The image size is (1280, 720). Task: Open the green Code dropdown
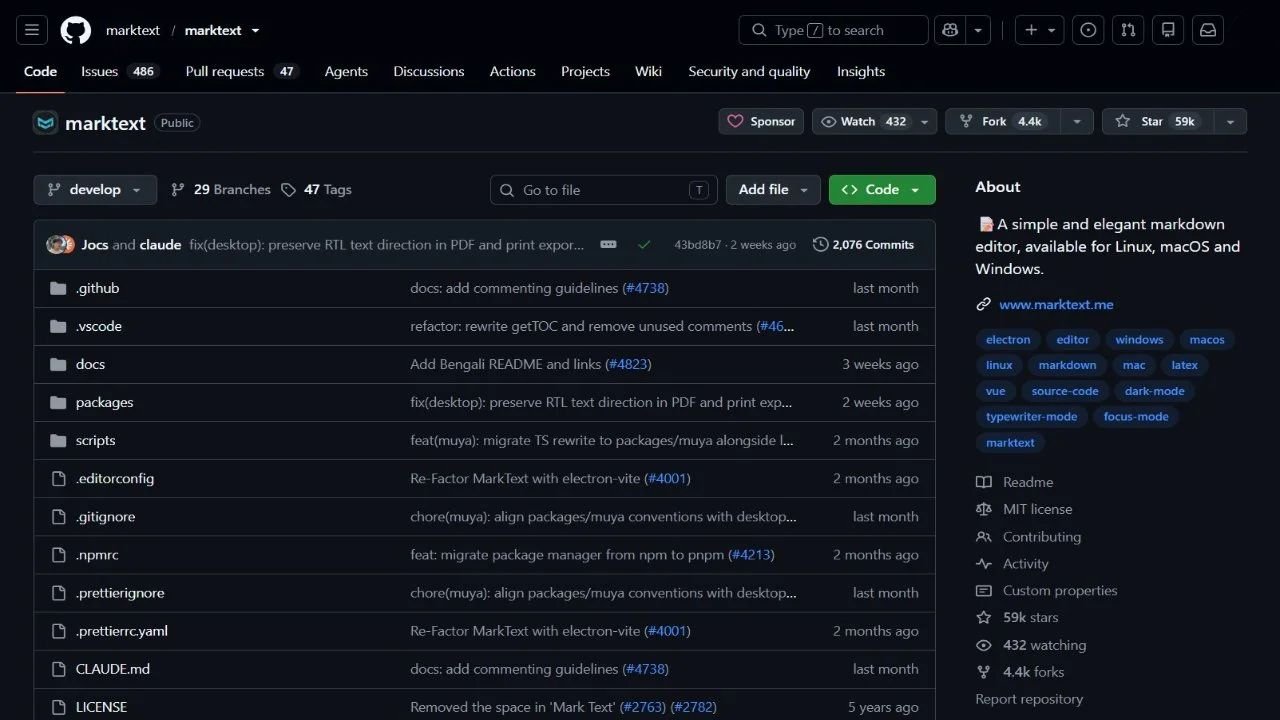point(882,190)
